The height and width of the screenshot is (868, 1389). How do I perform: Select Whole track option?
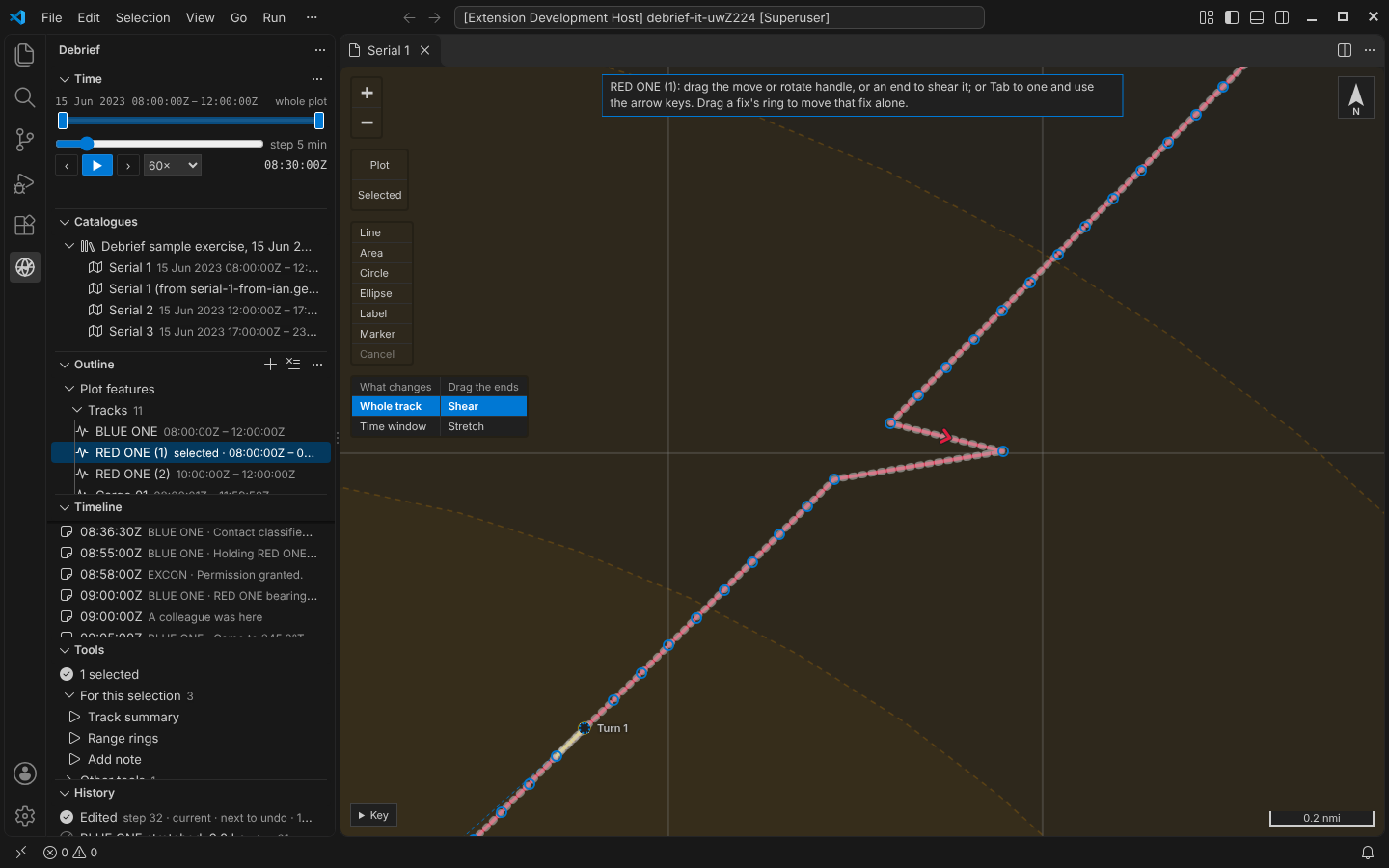(x=395, y=406)
